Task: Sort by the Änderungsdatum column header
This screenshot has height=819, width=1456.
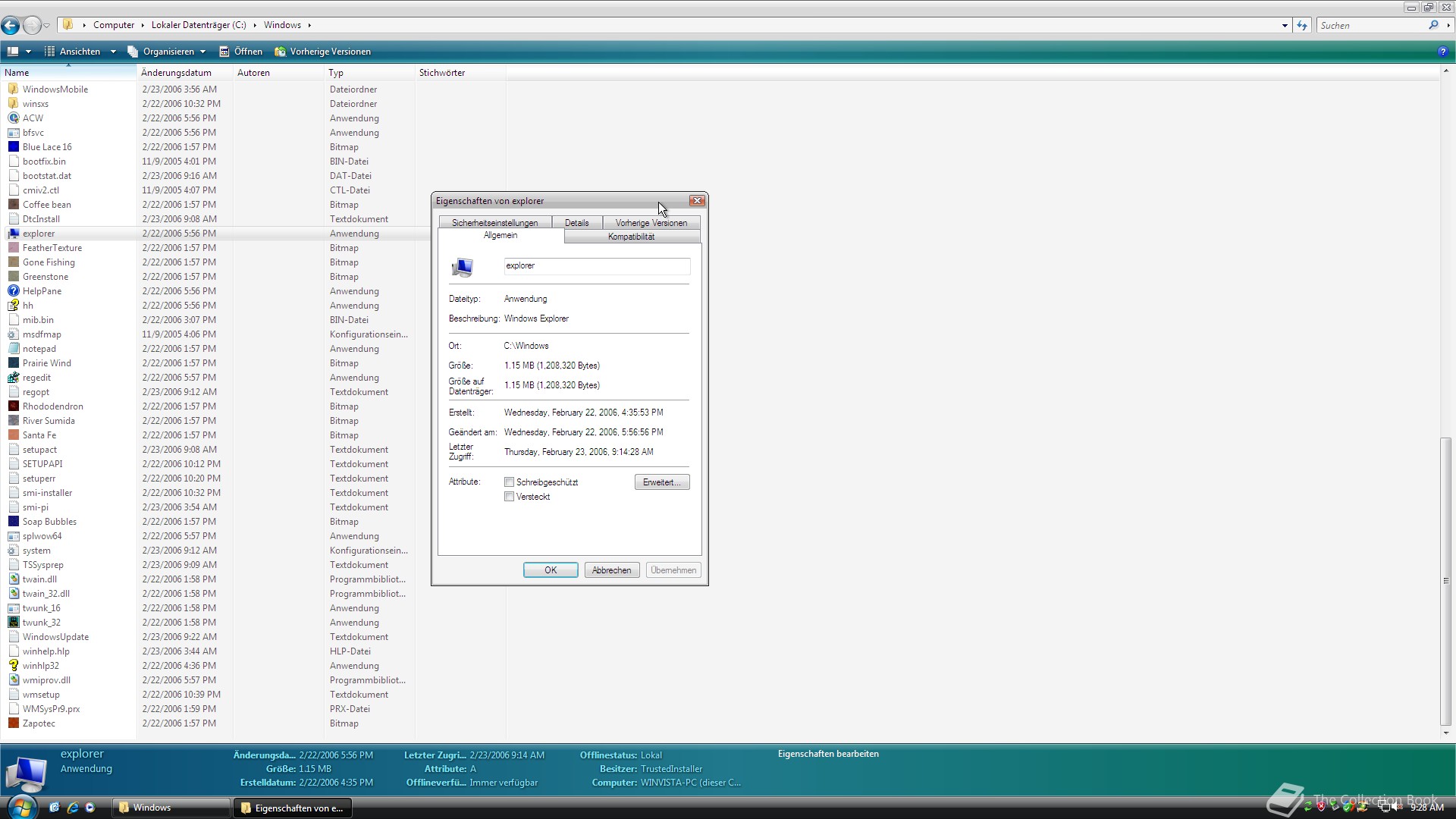Action: [184, 73]
